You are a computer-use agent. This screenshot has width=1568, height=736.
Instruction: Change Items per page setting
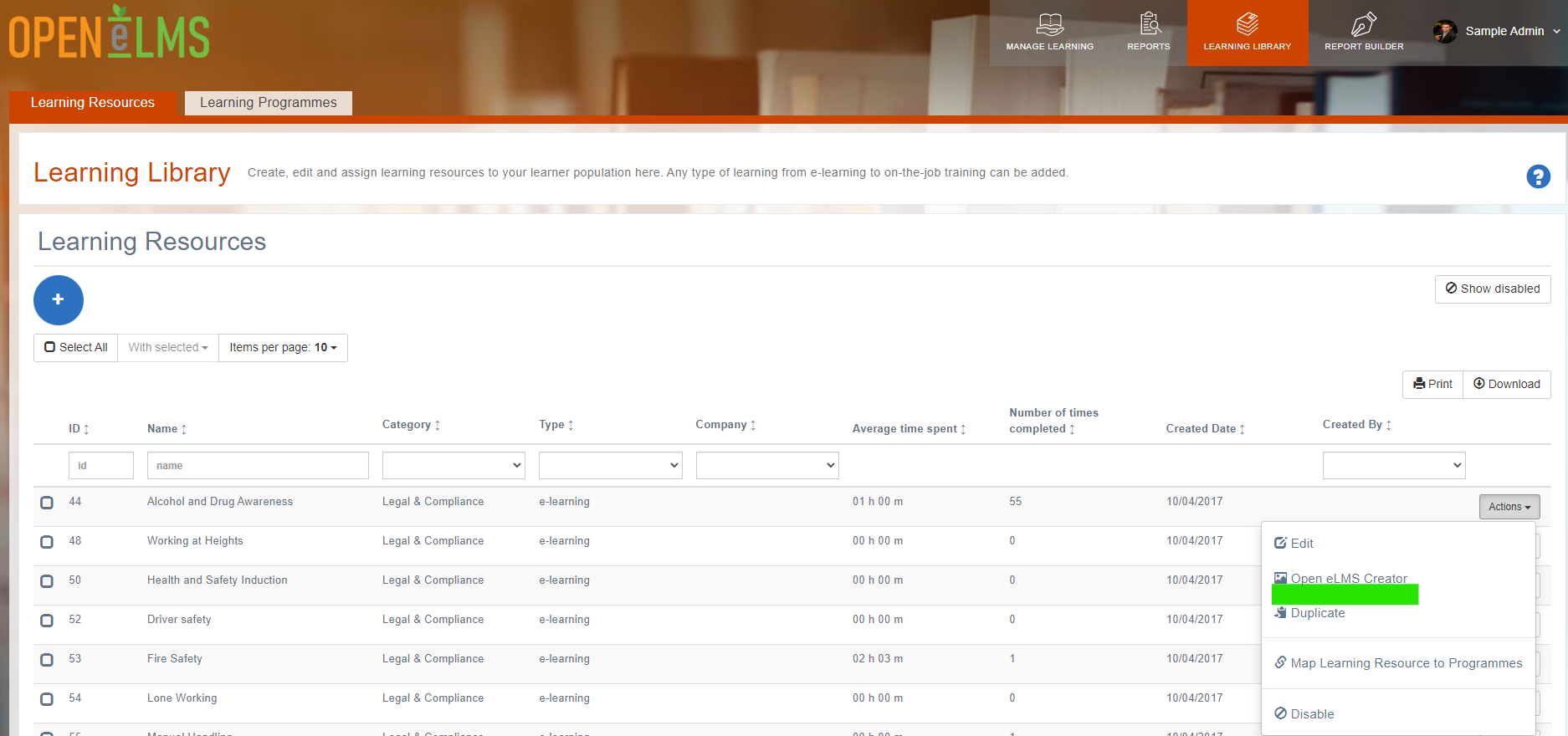[x=283, y=348]
